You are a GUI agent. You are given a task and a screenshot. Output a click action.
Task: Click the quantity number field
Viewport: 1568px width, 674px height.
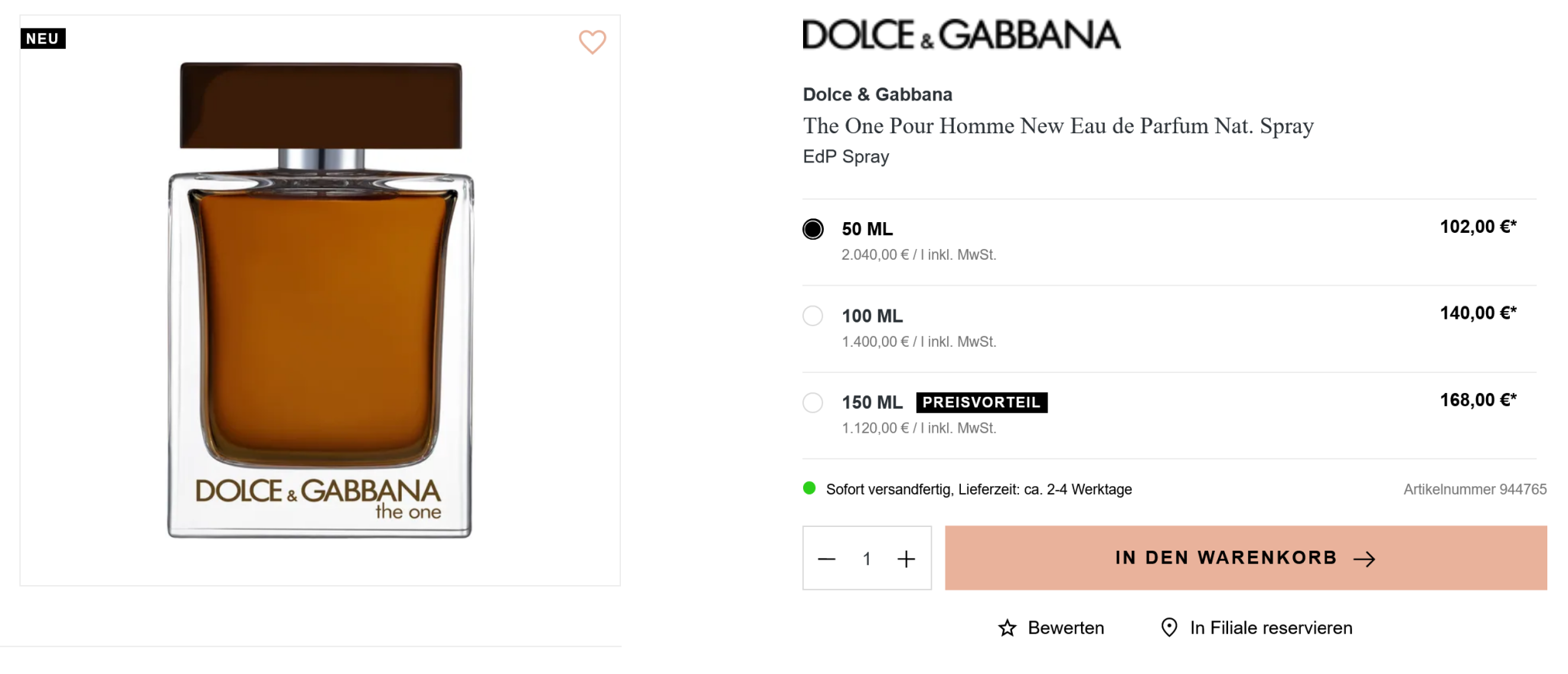point(867,559)
